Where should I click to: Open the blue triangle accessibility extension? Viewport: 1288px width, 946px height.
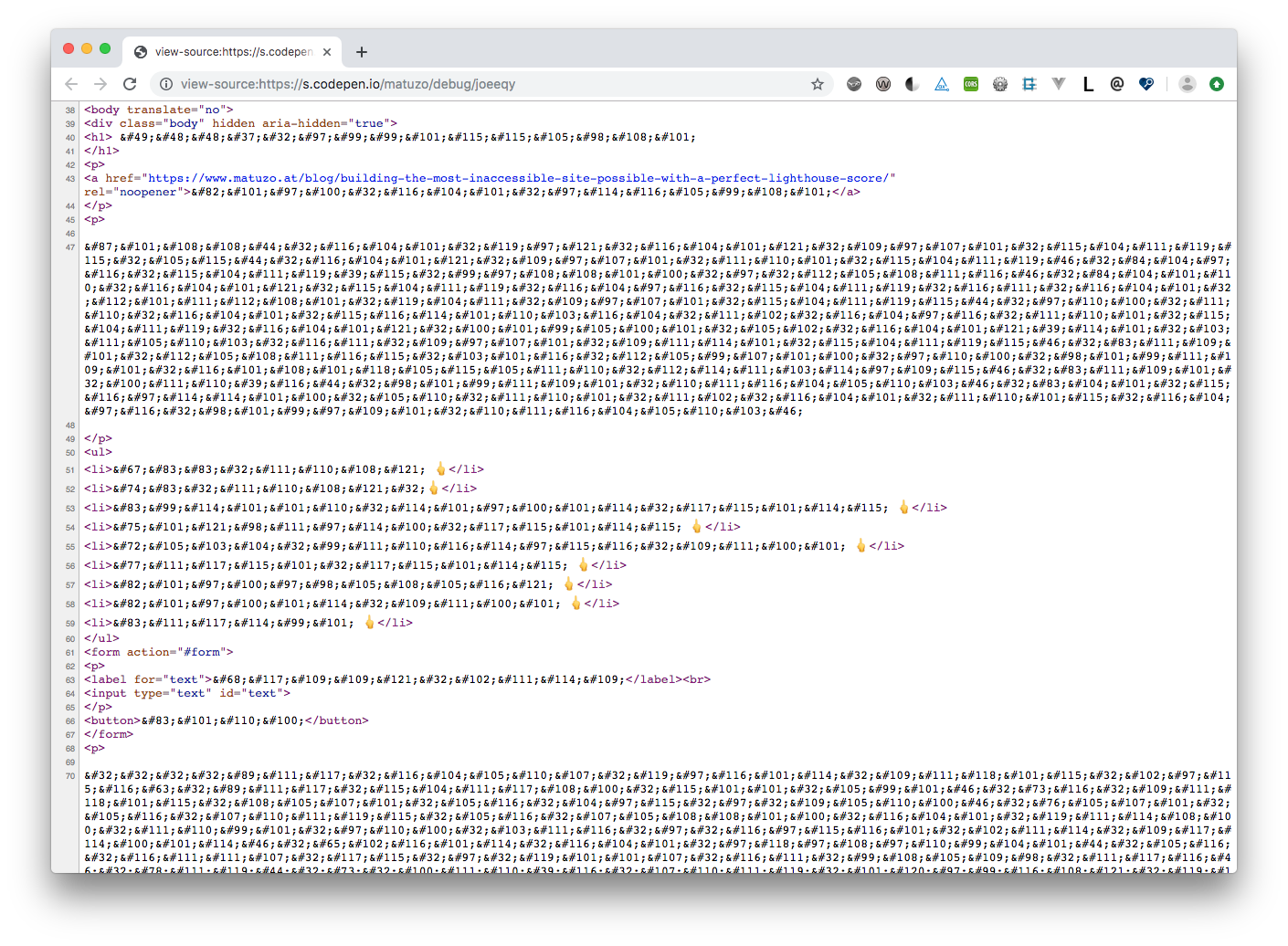point(942,84)
